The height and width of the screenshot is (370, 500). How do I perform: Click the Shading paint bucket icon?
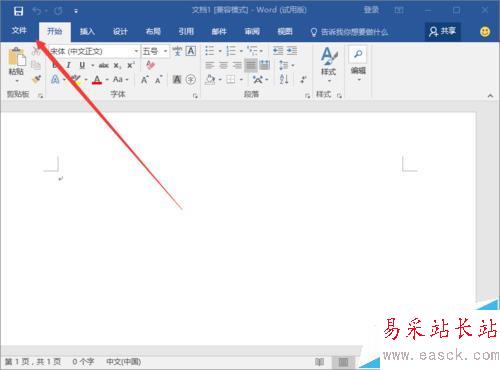tap(210, 79)
